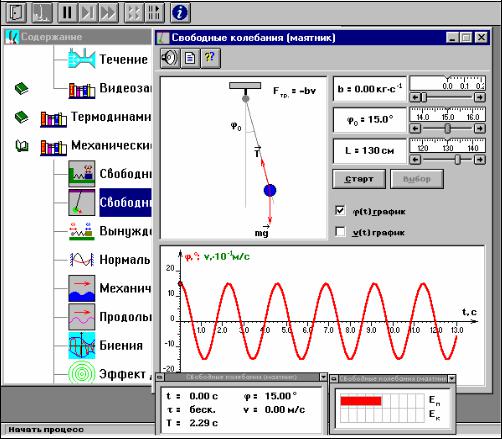Click the φ0 angle slider handle
The width and height of the screenshot is (502, 439).
[448, 128]
